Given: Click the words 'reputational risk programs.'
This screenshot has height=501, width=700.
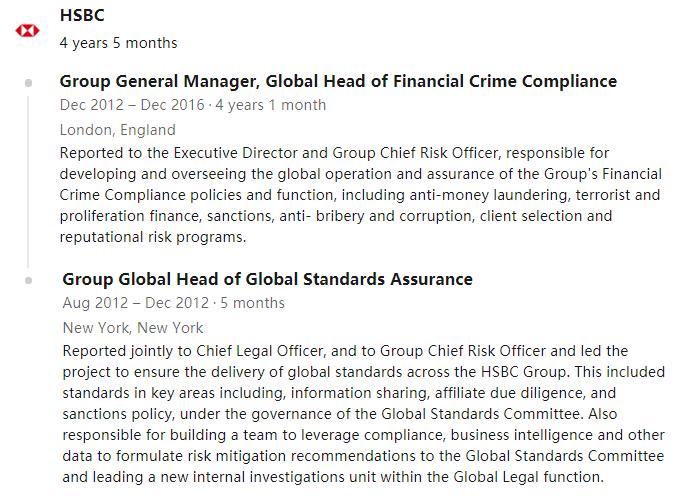Looking at the screenshot, I should [153, 237].
